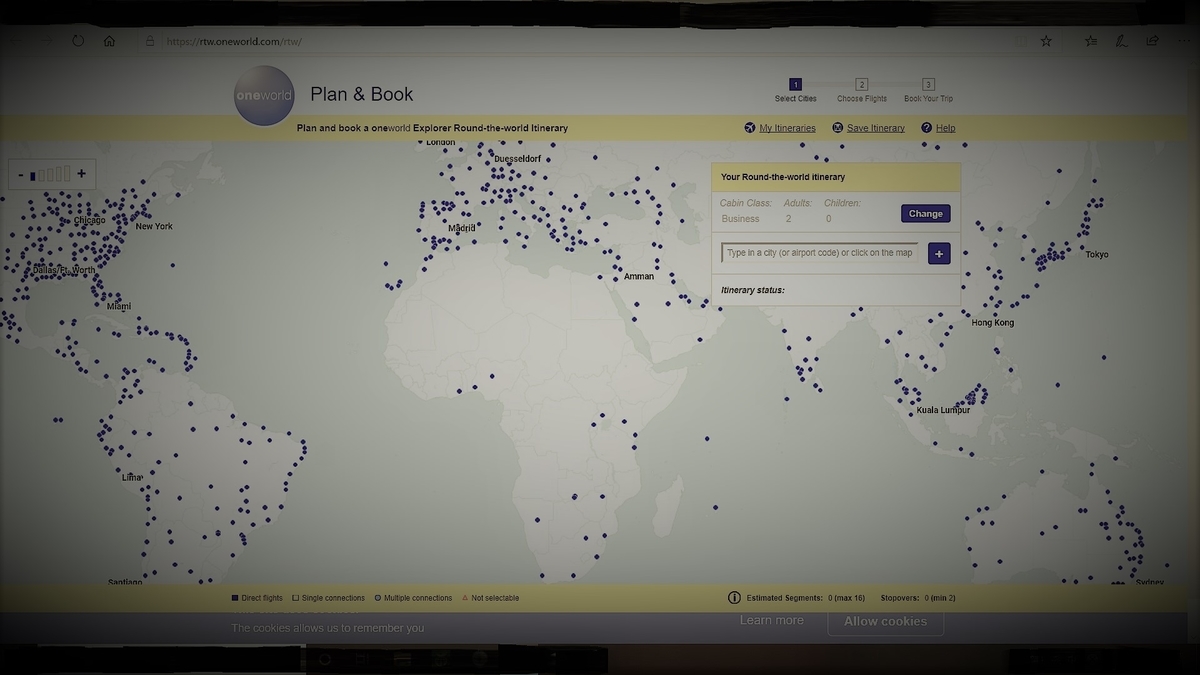1200x675 pixels.
Task: Select Miami on the map
Action: click(x=119, y=306)
